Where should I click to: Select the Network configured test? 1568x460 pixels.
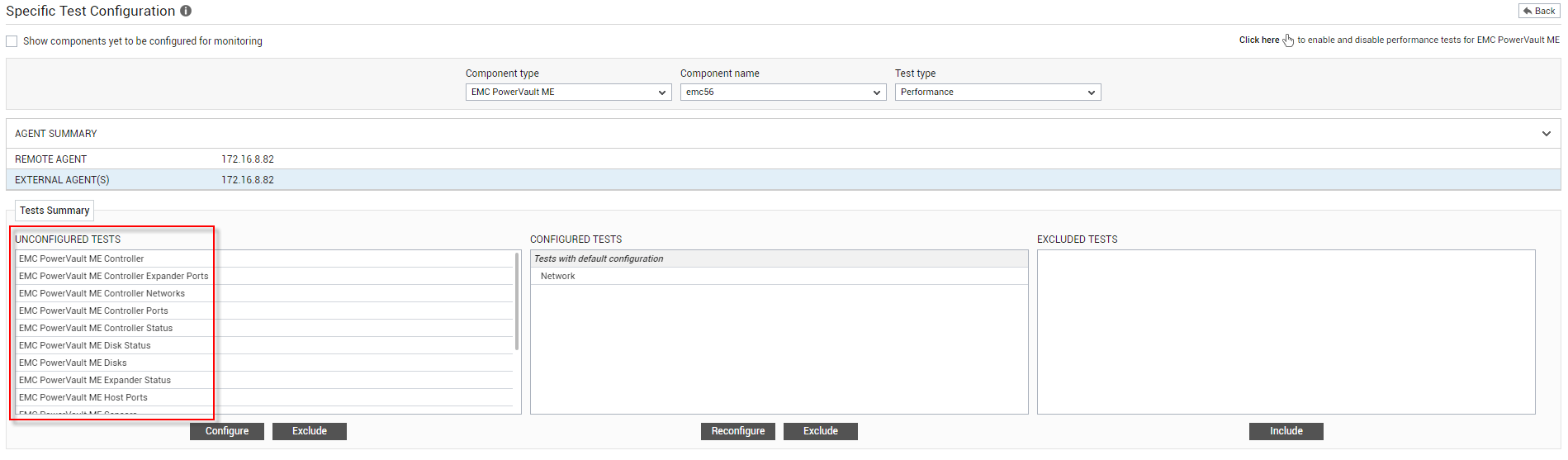pyautogui.click(x=779, y=276)
